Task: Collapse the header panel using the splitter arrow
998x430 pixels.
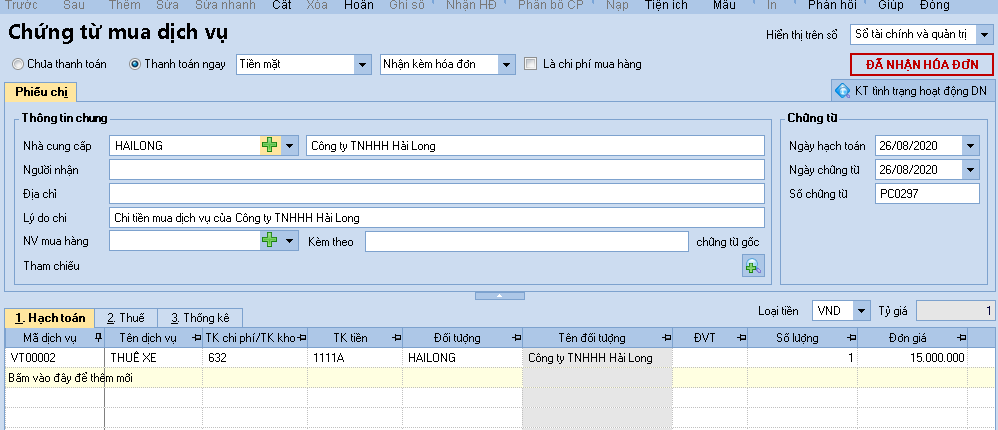Action: click(499, 296)
